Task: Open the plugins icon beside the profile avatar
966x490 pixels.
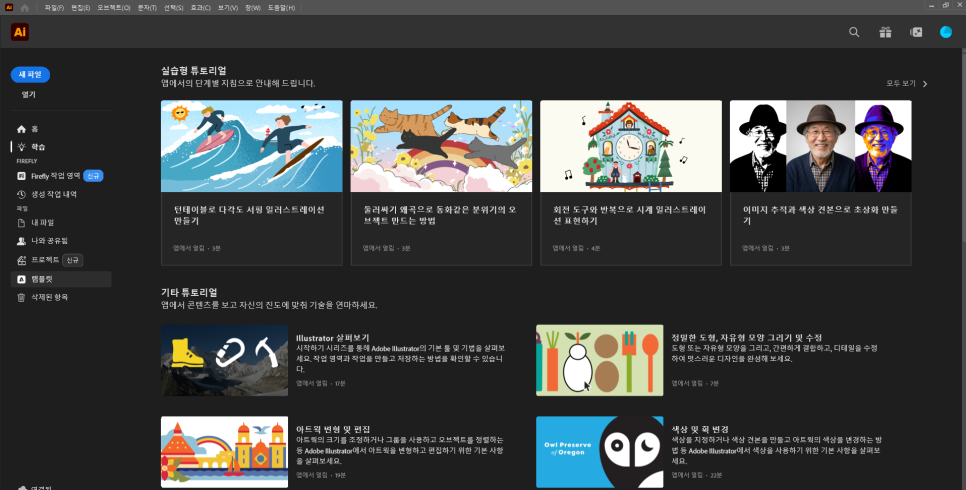Action: pyautogui.click(x=916, y=32)
